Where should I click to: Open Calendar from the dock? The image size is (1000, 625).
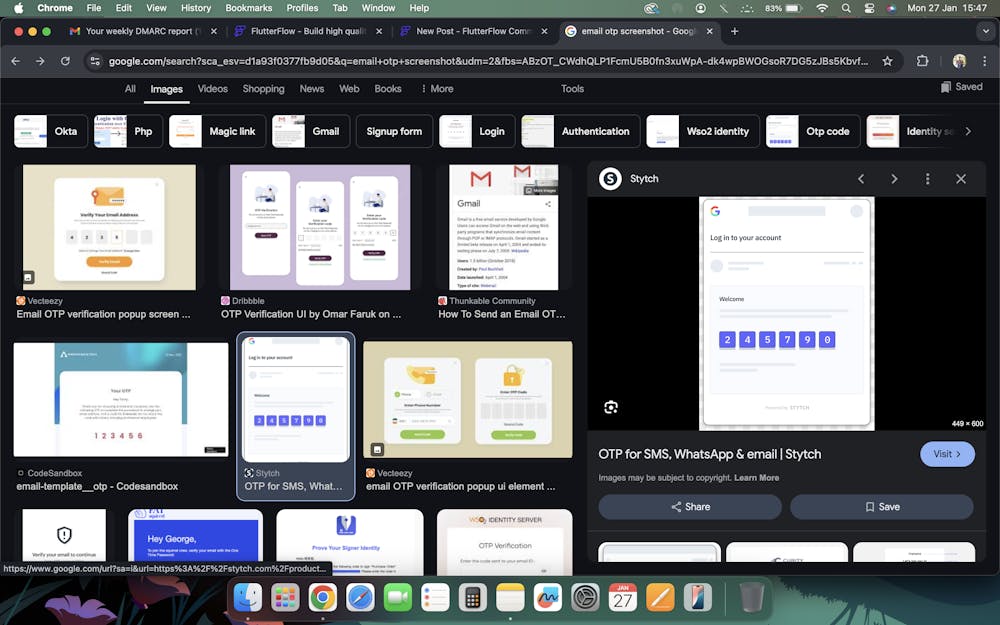[x=622, y=598]
